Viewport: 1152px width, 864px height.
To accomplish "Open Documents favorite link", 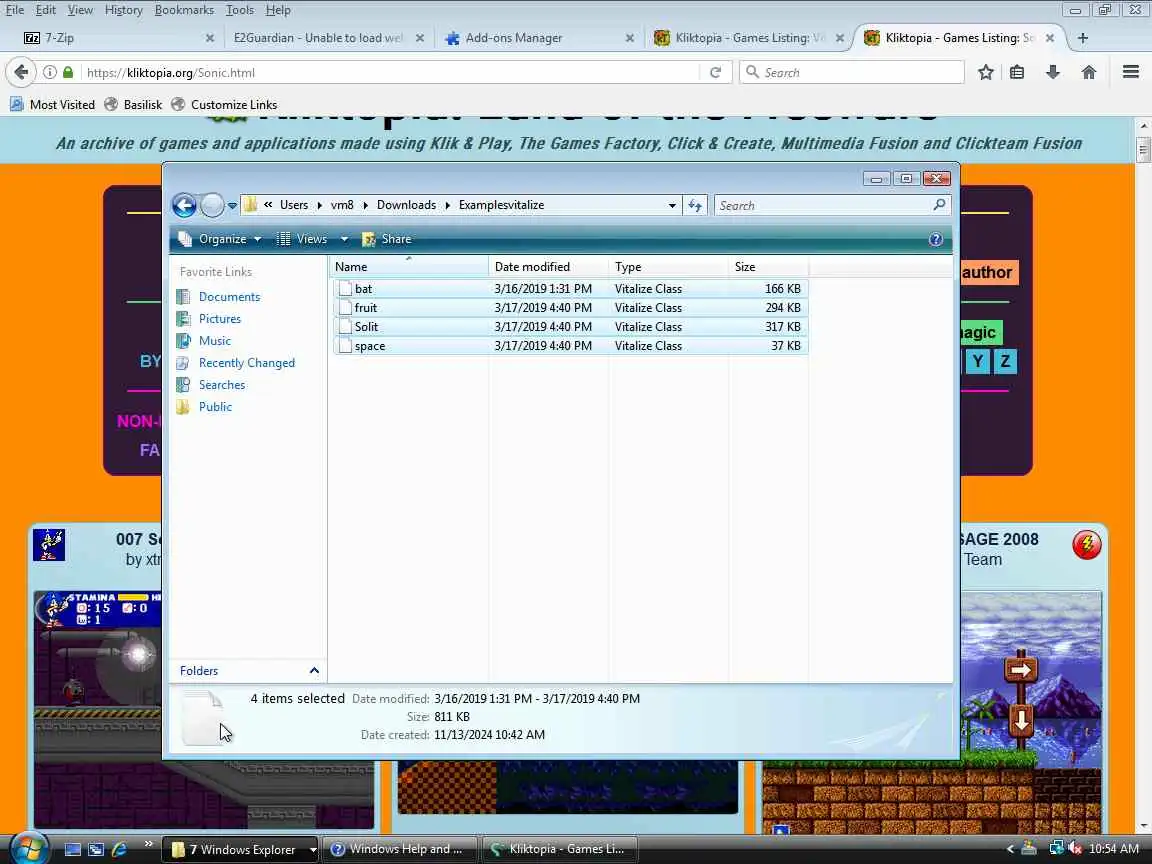I will click(229, 297).
